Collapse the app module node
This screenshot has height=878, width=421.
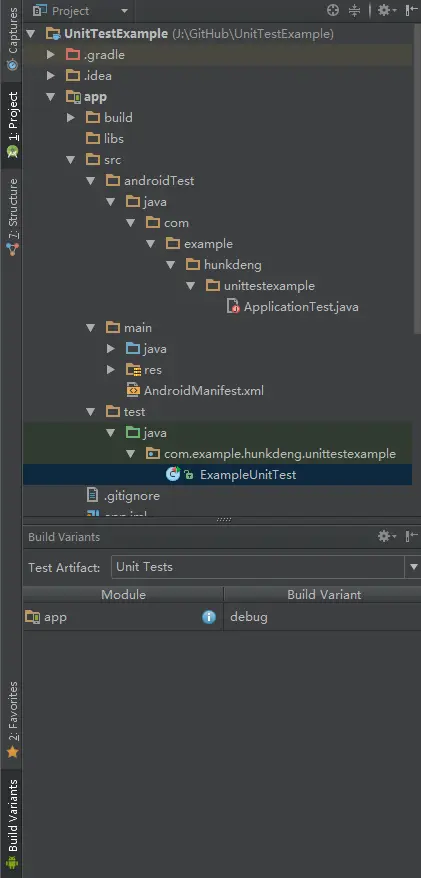[51, 97]
